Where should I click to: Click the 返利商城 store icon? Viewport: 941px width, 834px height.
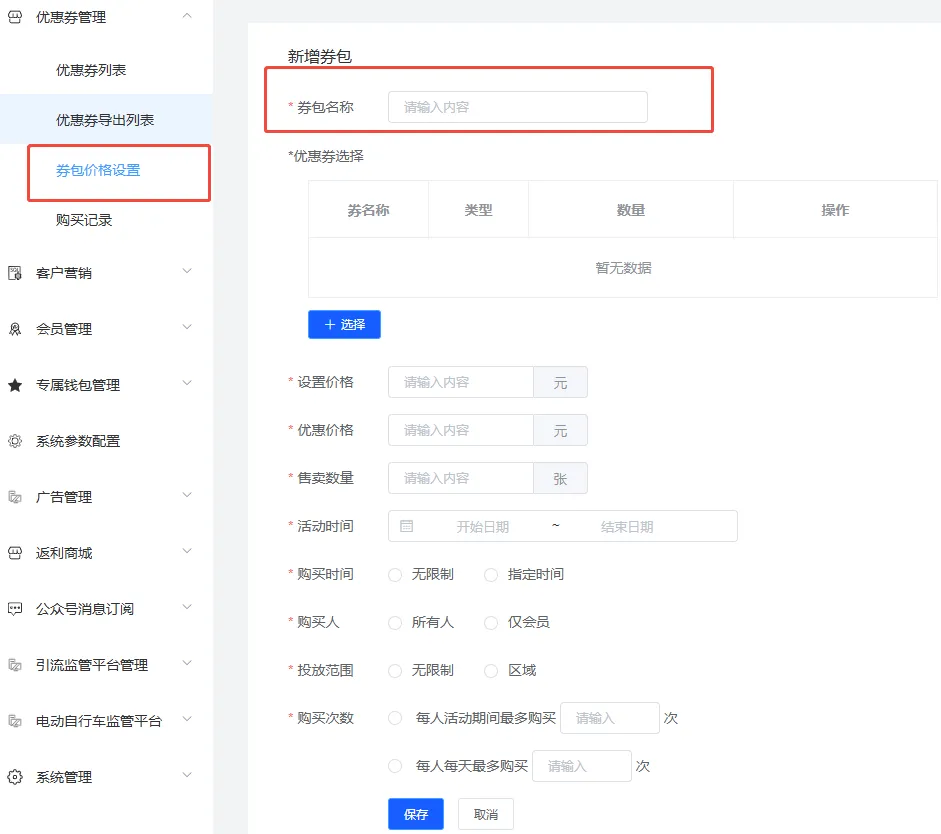16,551
